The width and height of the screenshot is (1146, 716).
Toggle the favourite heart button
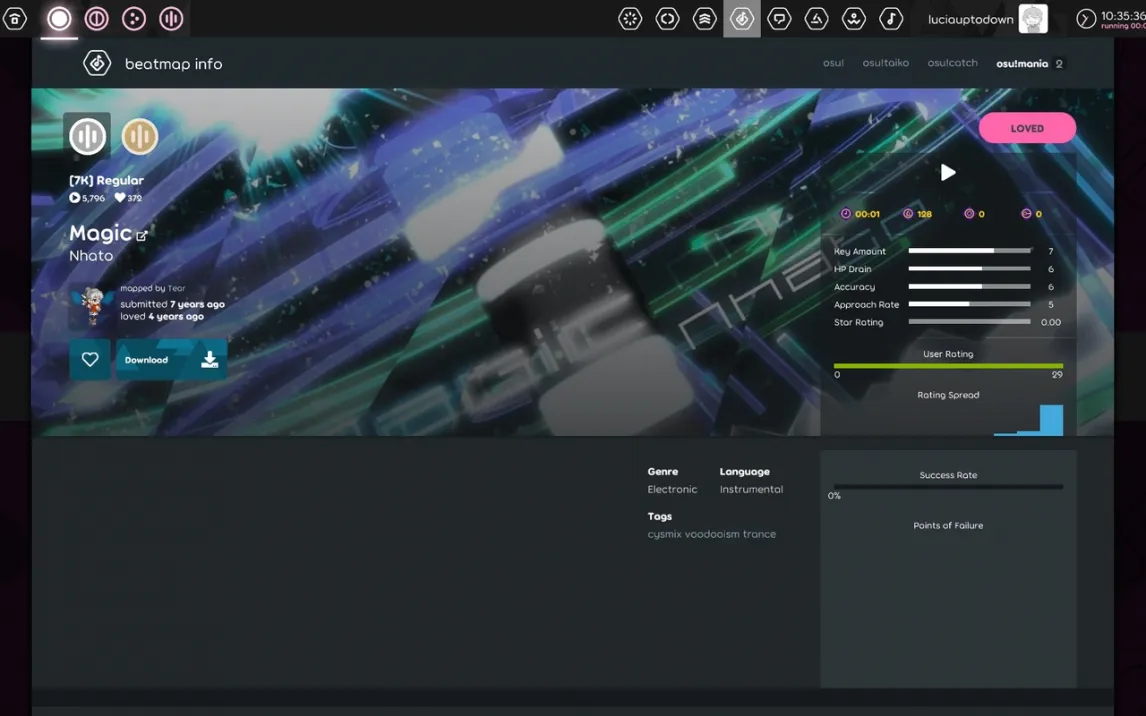(90, 360)
